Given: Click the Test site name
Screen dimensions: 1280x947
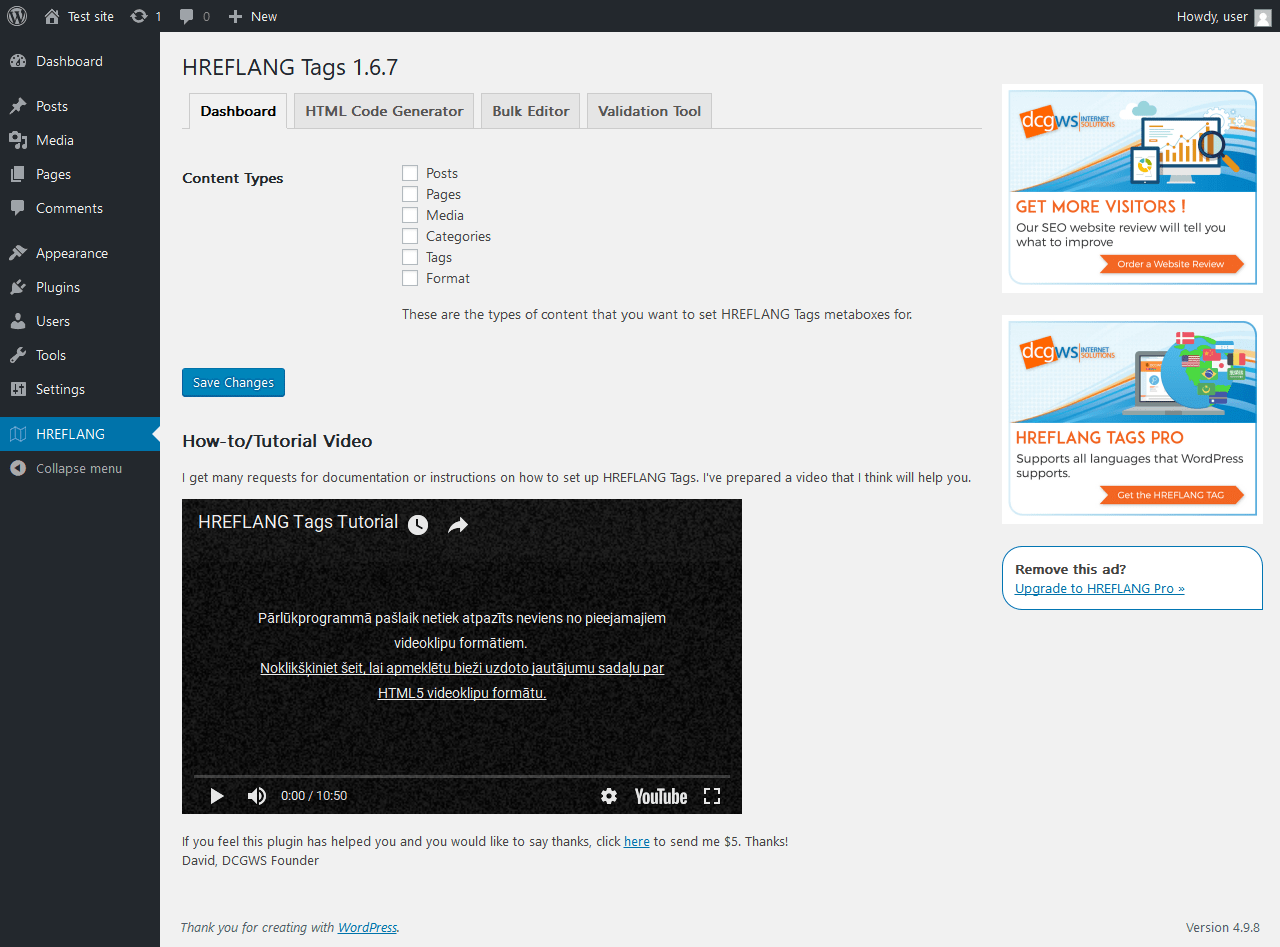Looking at the screenshot, I should pos(91,16).
